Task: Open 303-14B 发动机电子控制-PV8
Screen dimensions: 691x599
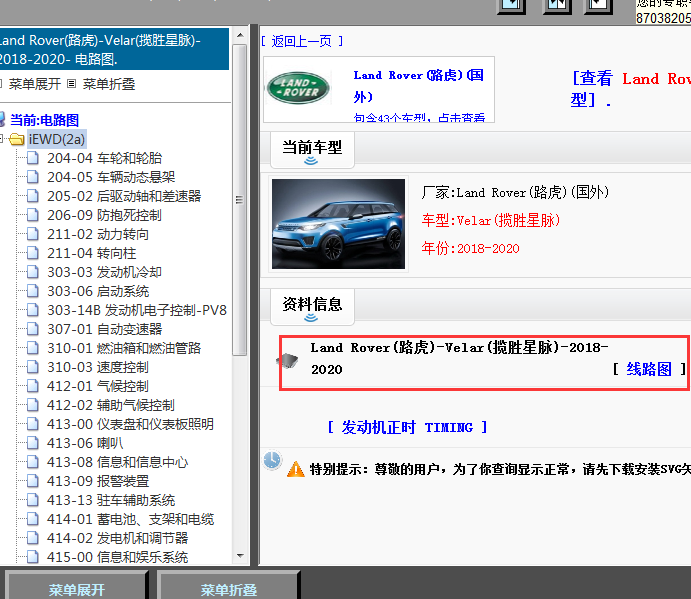Action: [x=137, y=310]
